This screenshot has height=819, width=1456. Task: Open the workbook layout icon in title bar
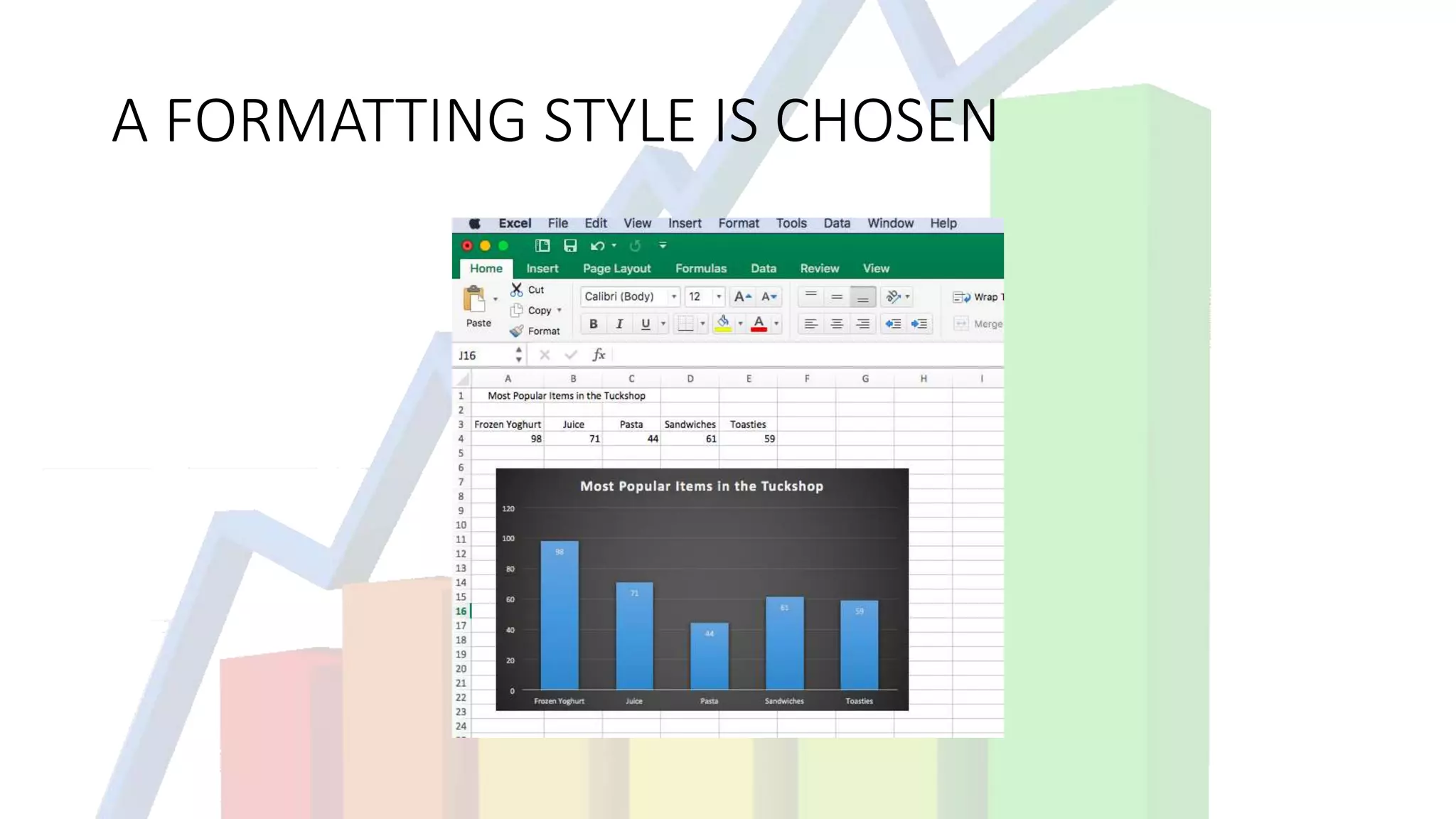coord(542,246)
